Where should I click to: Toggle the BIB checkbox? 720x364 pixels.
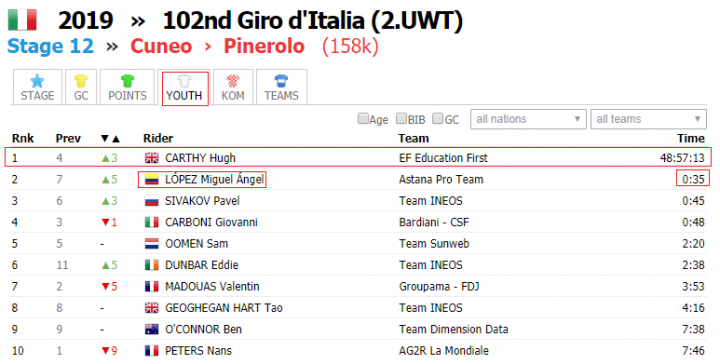click(401, 119)
